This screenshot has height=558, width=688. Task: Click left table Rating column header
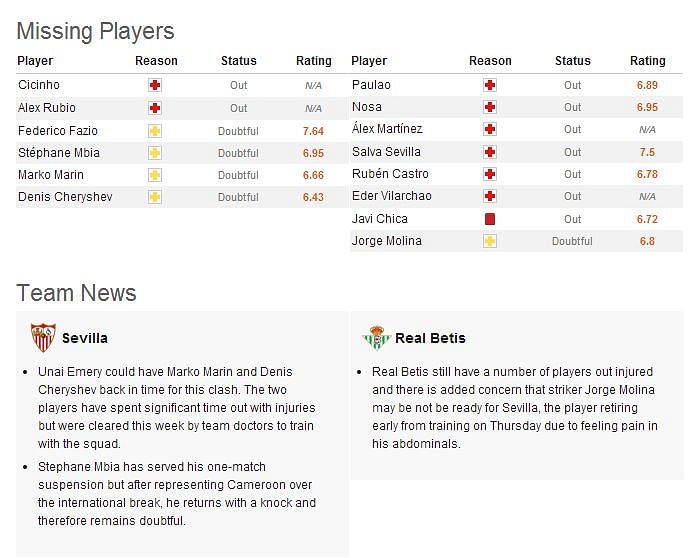pos(314,61)
